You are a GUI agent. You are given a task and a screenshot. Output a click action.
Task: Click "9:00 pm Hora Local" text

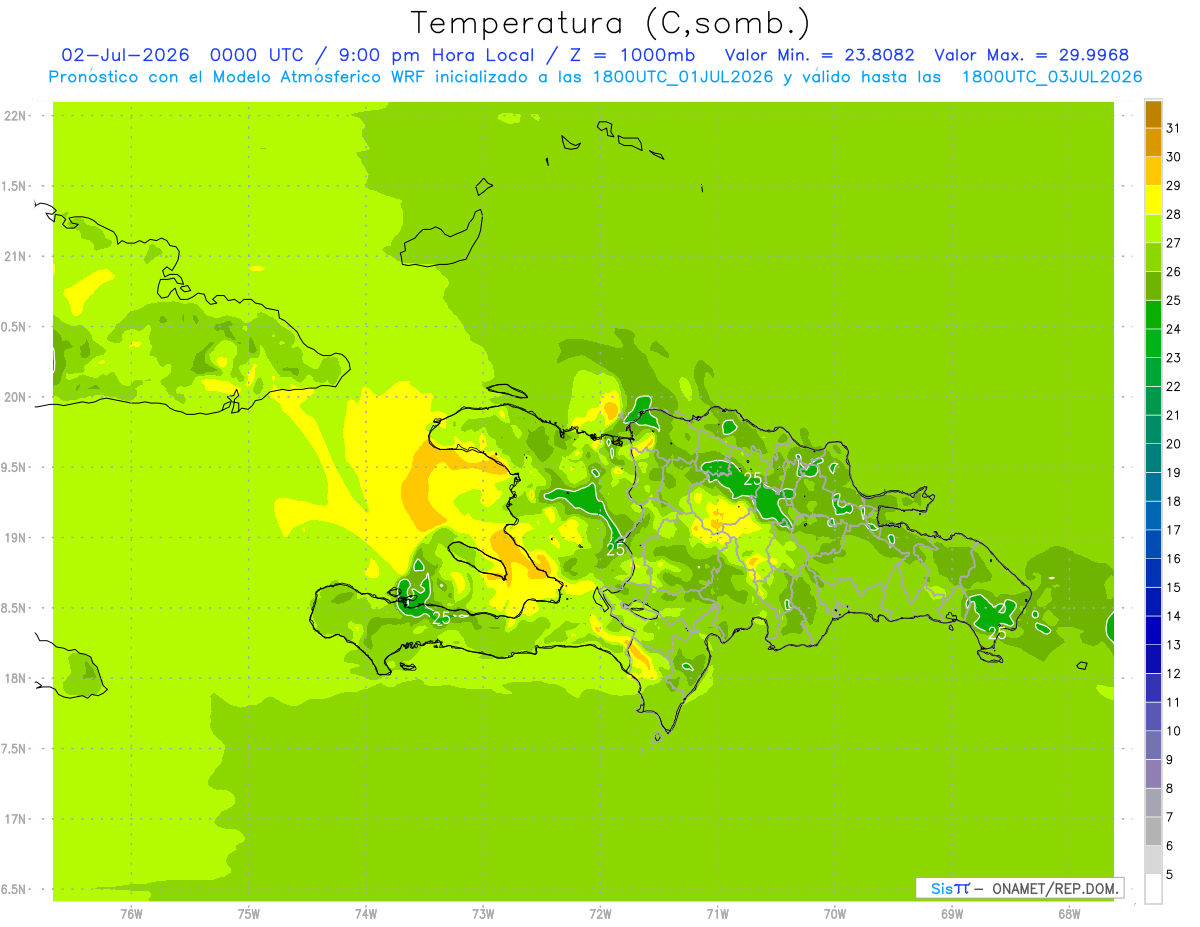[x=439, y=55]
